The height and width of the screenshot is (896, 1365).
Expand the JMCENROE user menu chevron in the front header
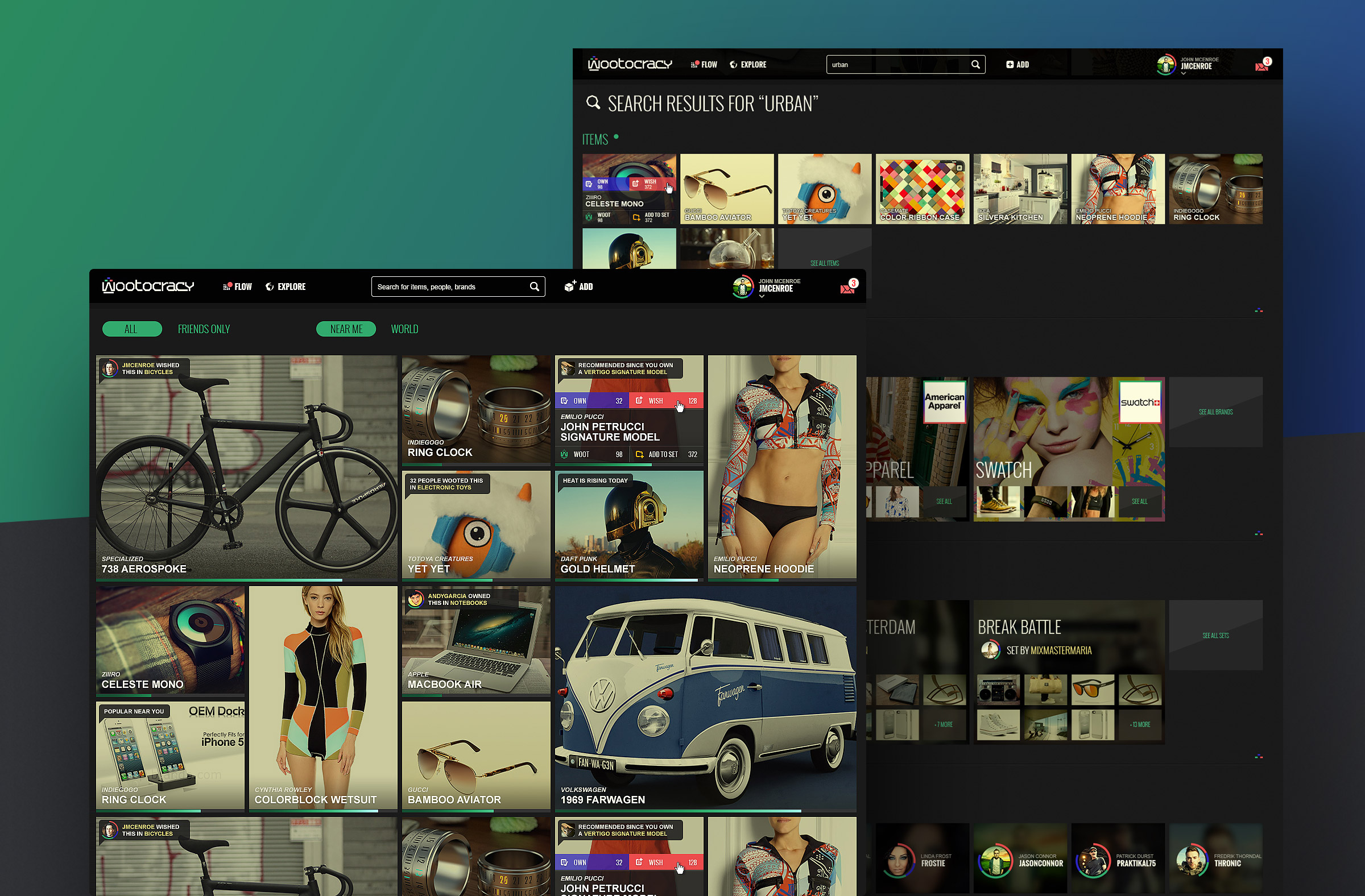(x=762, y=297)
